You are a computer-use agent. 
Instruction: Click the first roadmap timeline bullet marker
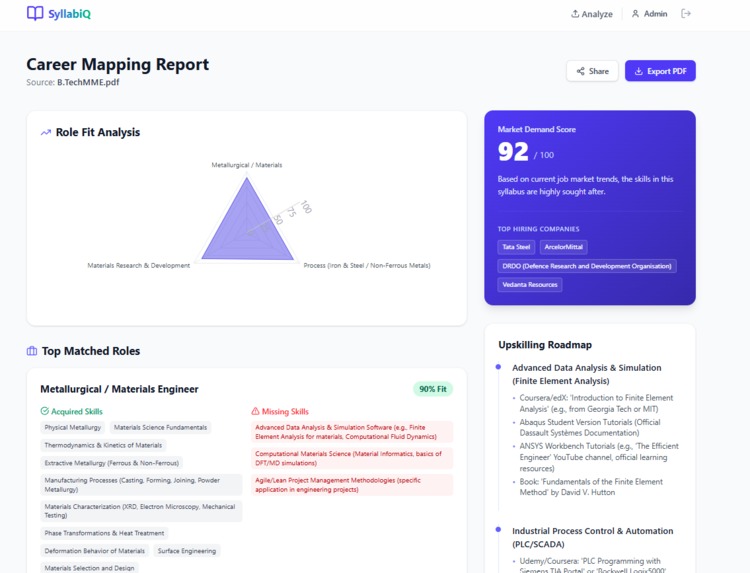tap(498, 367)
